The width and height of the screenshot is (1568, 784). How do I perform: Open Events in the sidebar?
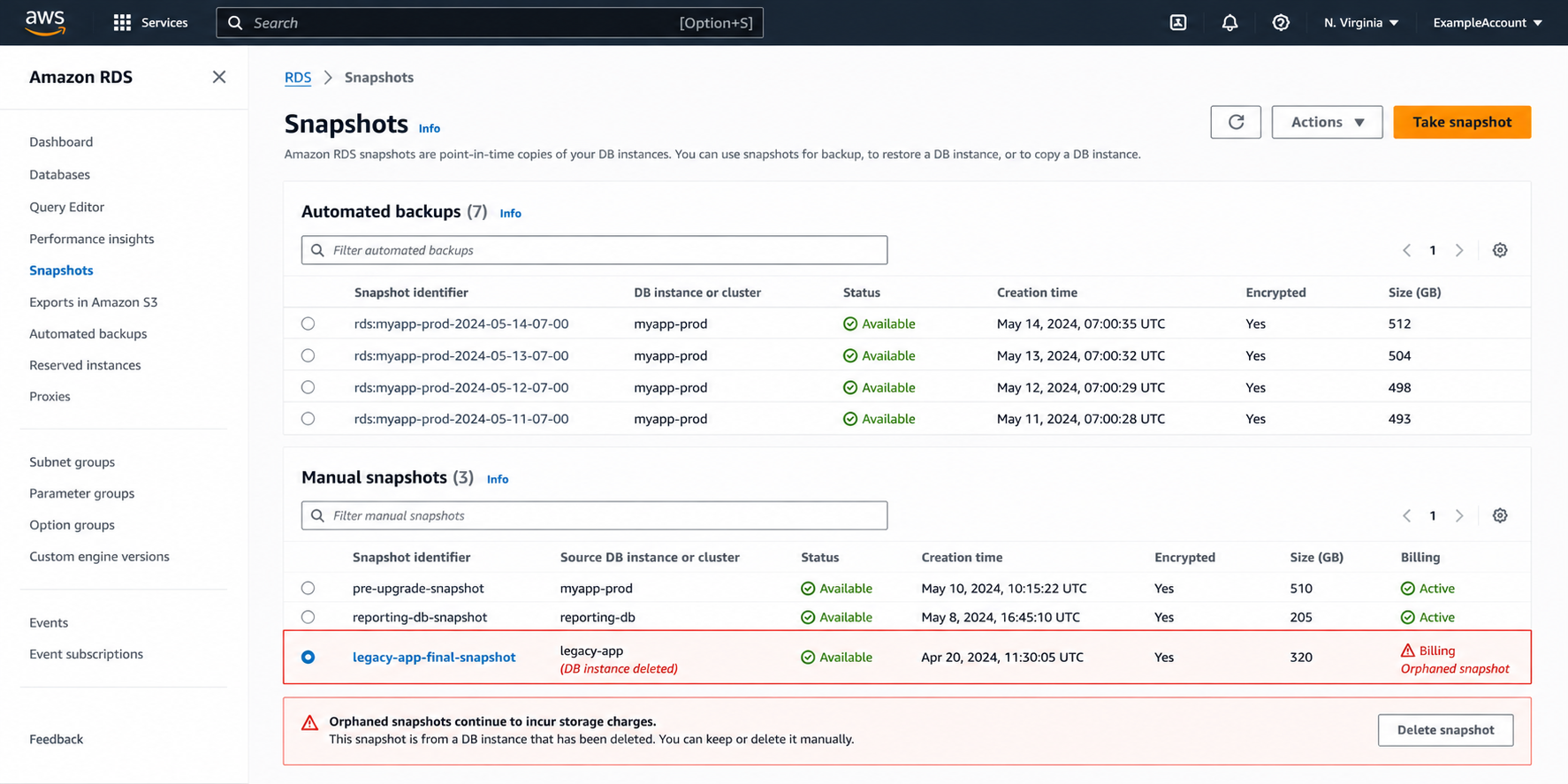(x=49, y=623)
